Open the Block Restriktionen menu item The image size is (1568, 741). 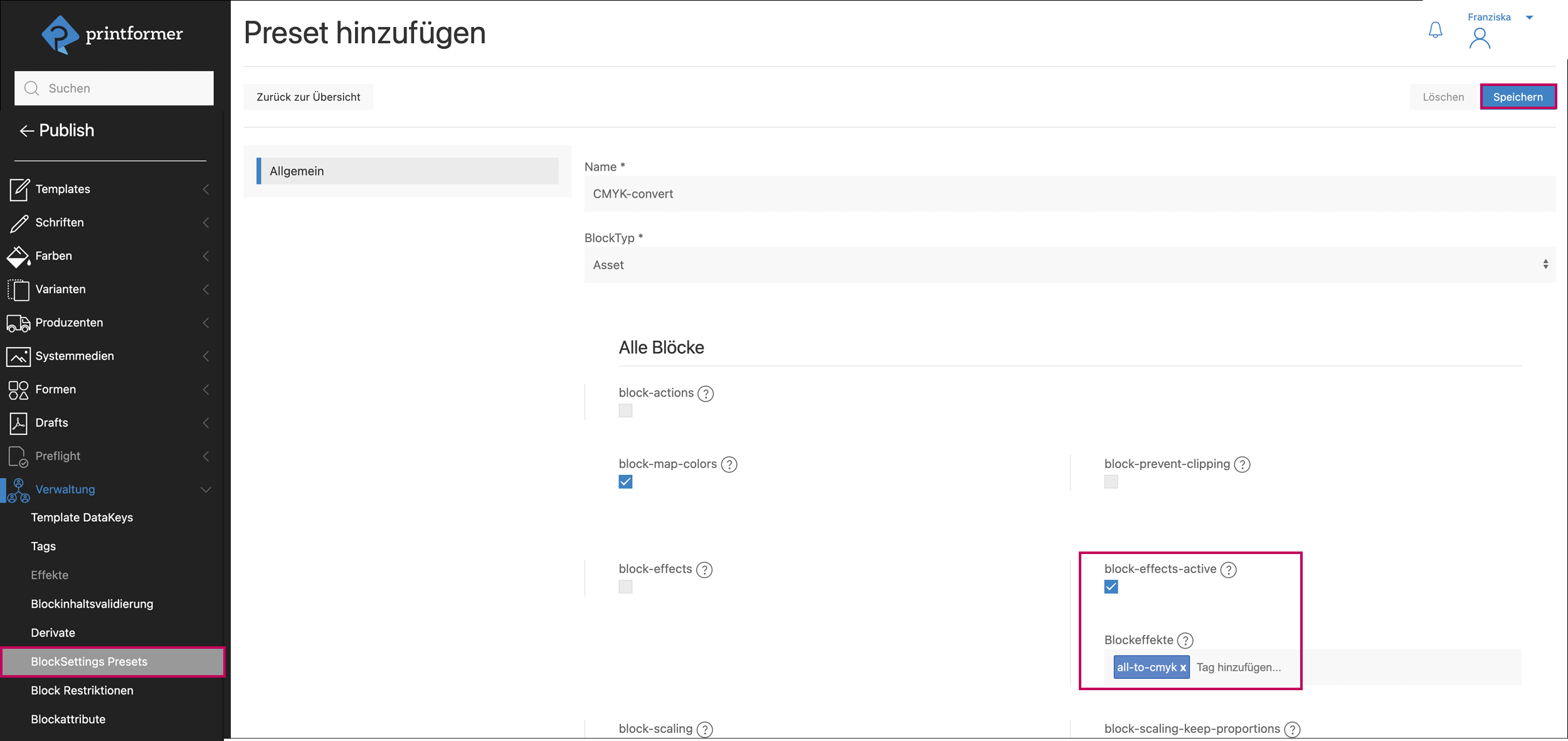click(82, 690)
